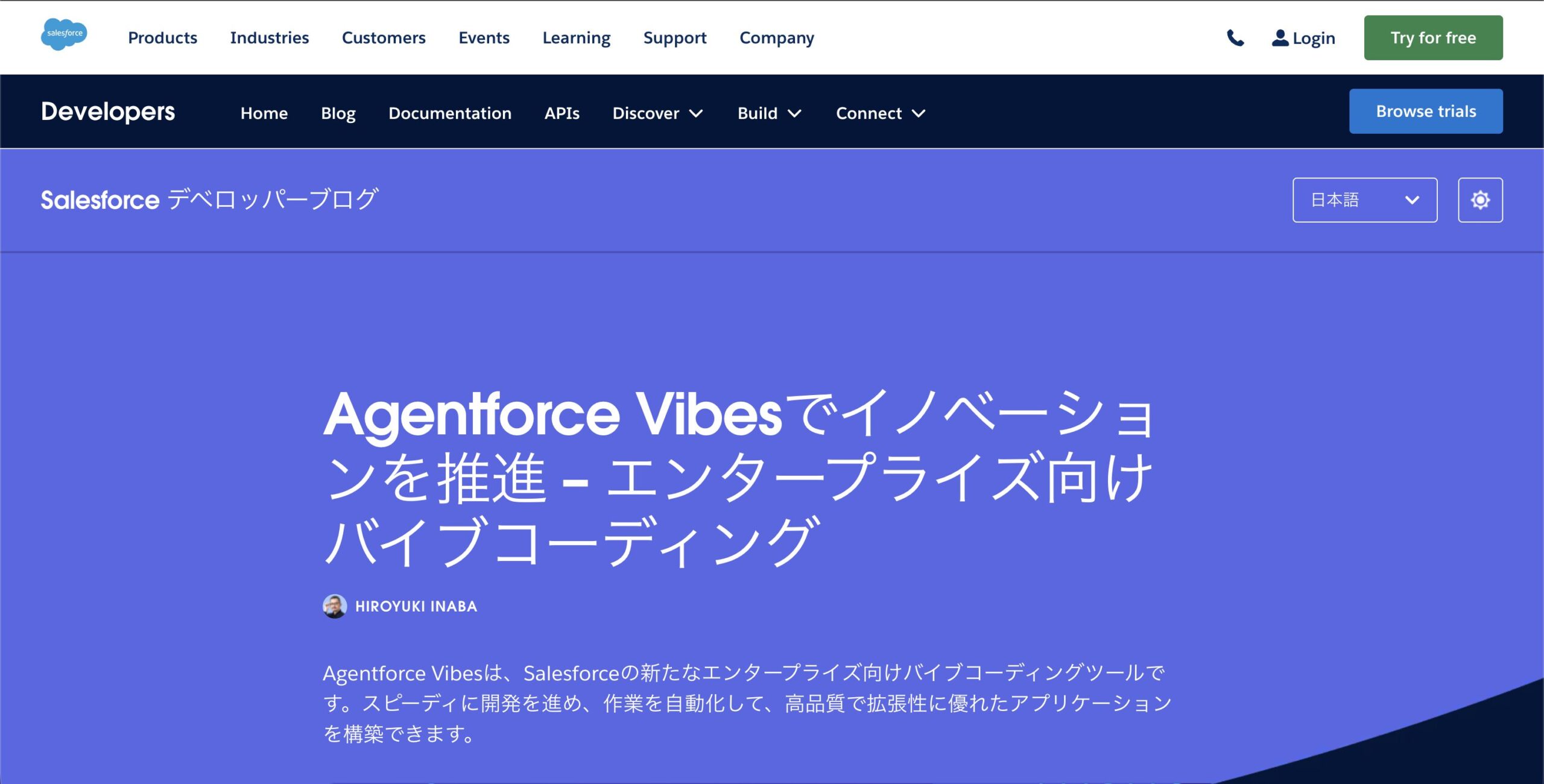Go to the Developers Blog tab
The height and width of the screenshot is (784, 1544).
(338, 113)
